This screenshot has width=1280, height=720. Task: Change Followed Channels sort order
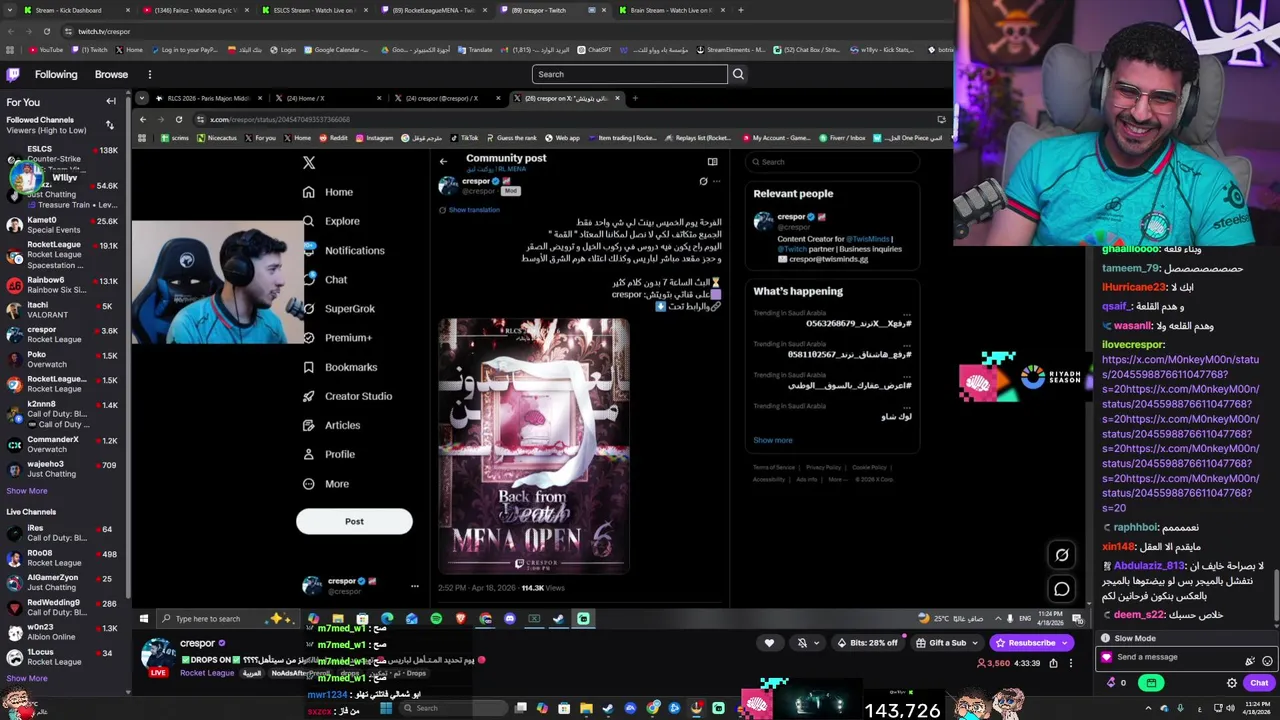[x=110, y=125]
